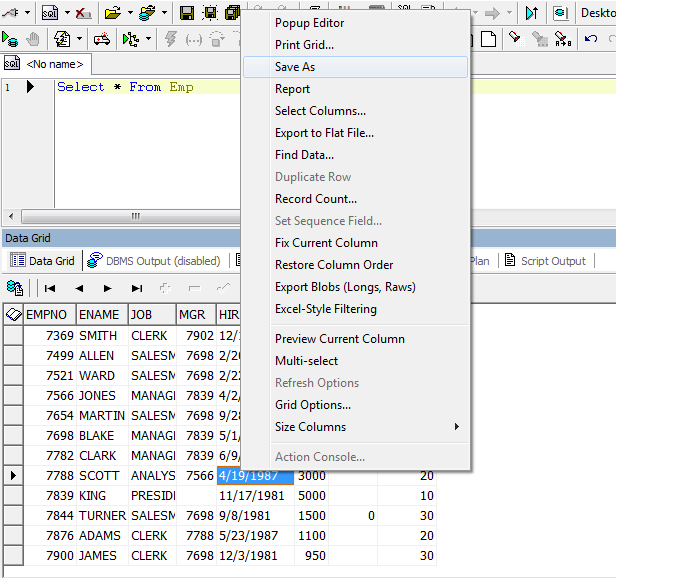679x578 pixels.
Task: Click the blue Undo arrow icon
Action: click(x=591, y=39)
